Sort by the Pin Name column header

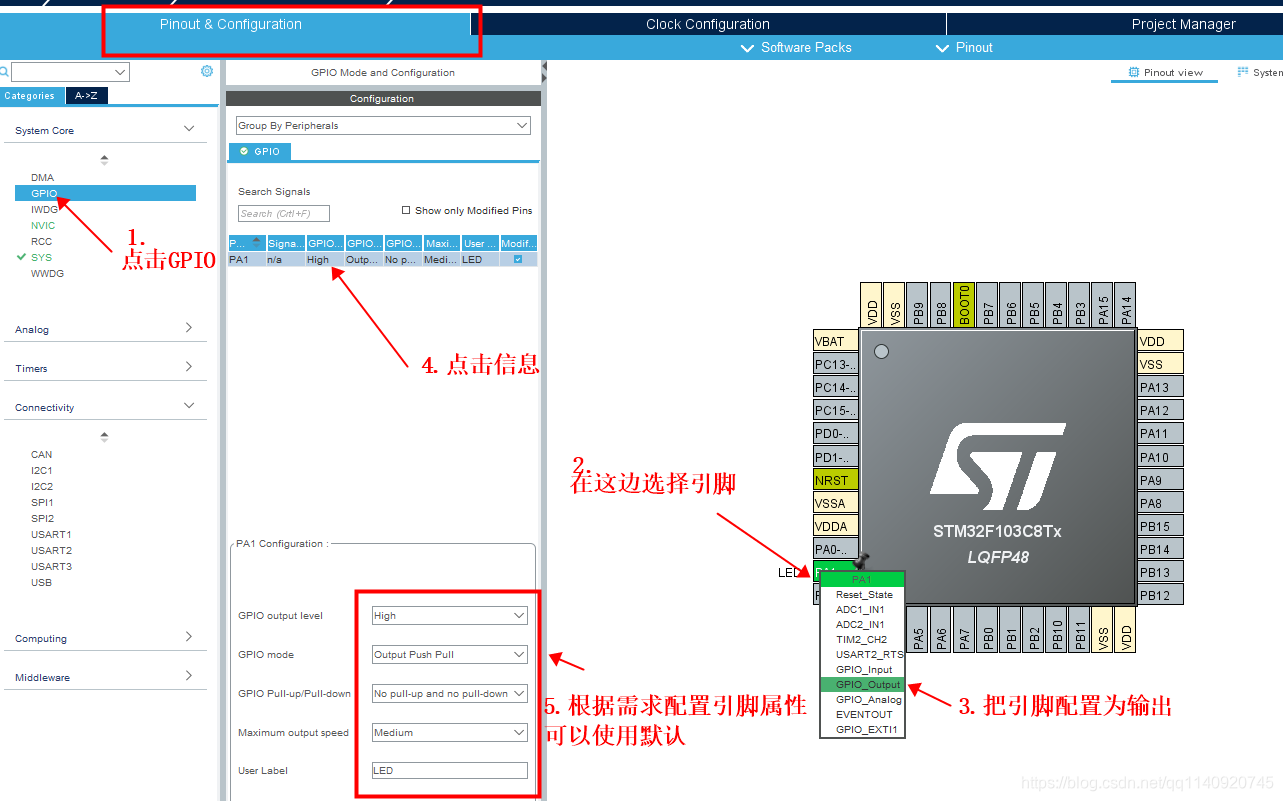point(246,243)
